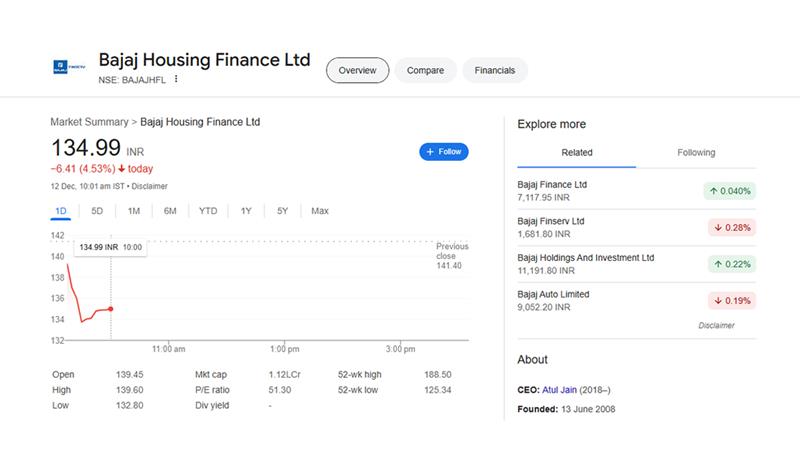Viewport: 800px width, 450px height.
Task: Click the 11:00 am axis label
Action: pos(168,349)
